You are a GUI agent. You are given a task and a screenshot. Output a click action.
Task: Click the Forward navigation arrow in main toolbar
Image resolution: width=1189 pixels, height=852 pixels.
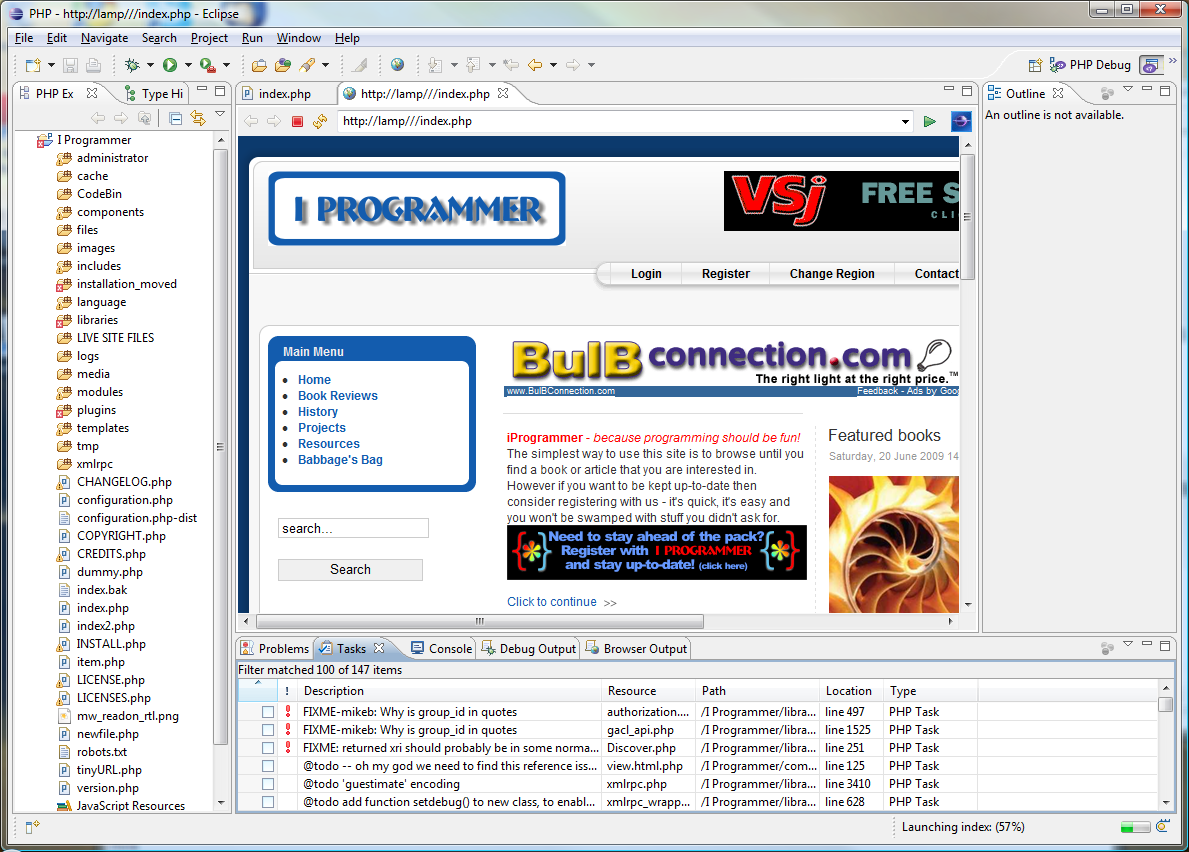point(573,65)
